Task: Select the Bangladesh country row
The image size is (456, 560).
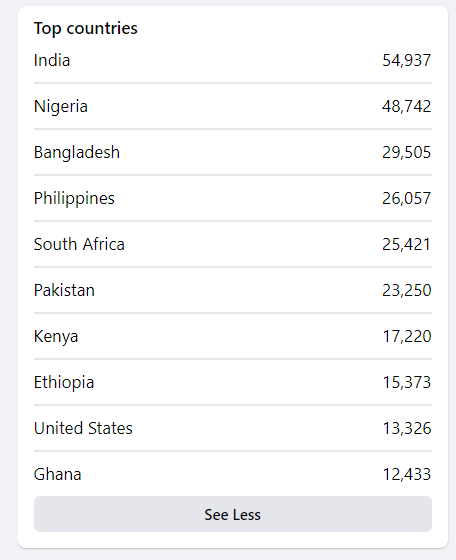Action: (x=233, y=152)
